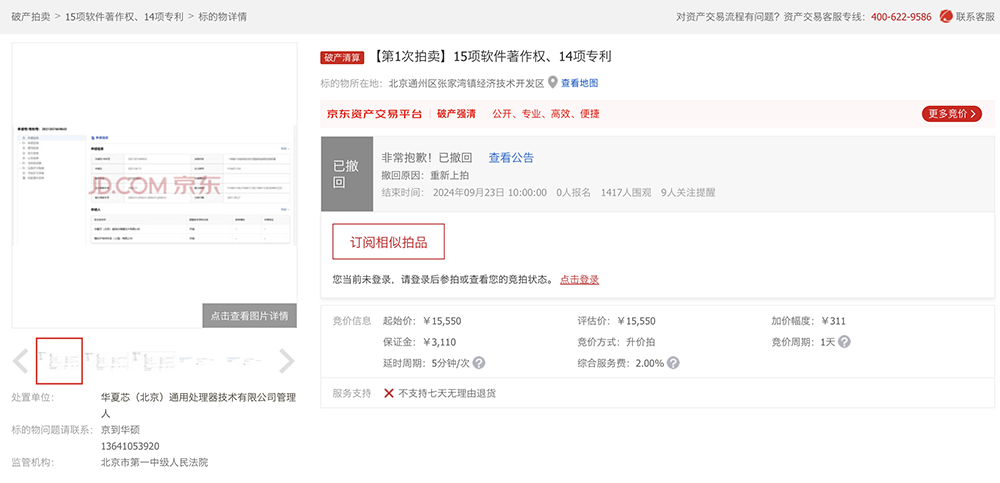Expand 更多竞价 button
The height and width of the screenshot is (483, 1000).
pyautogui.click(x=951, y=114)
